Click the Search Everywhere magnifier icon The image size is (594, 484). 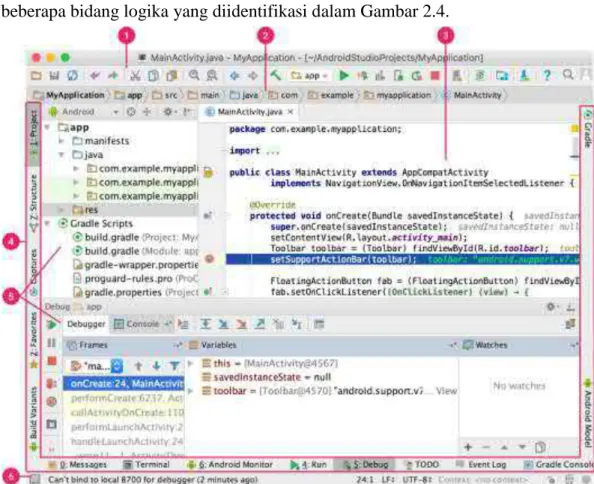click(568, 75)
